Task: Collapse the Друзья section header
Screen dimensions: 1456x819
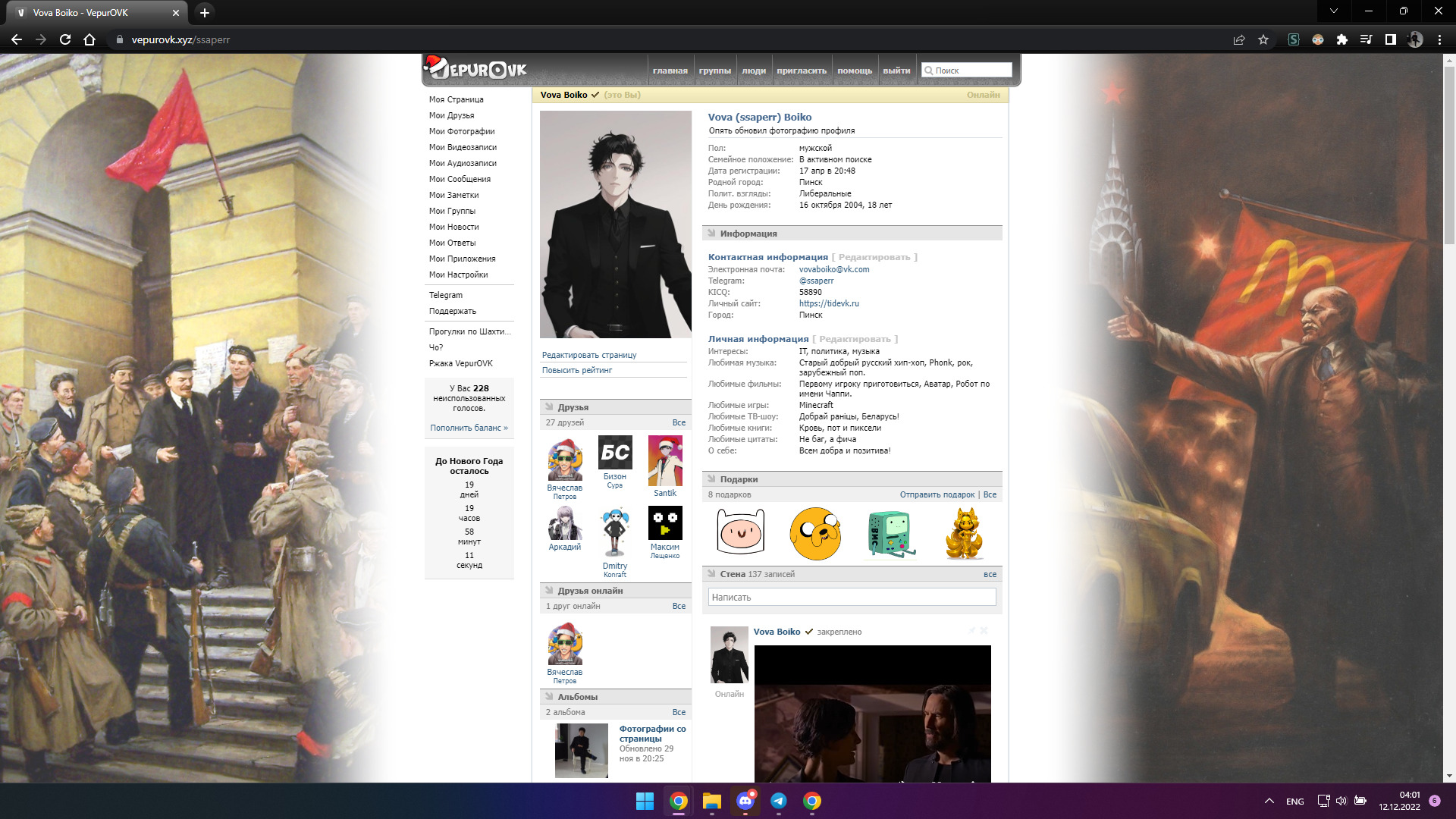Action: [615, 407]
